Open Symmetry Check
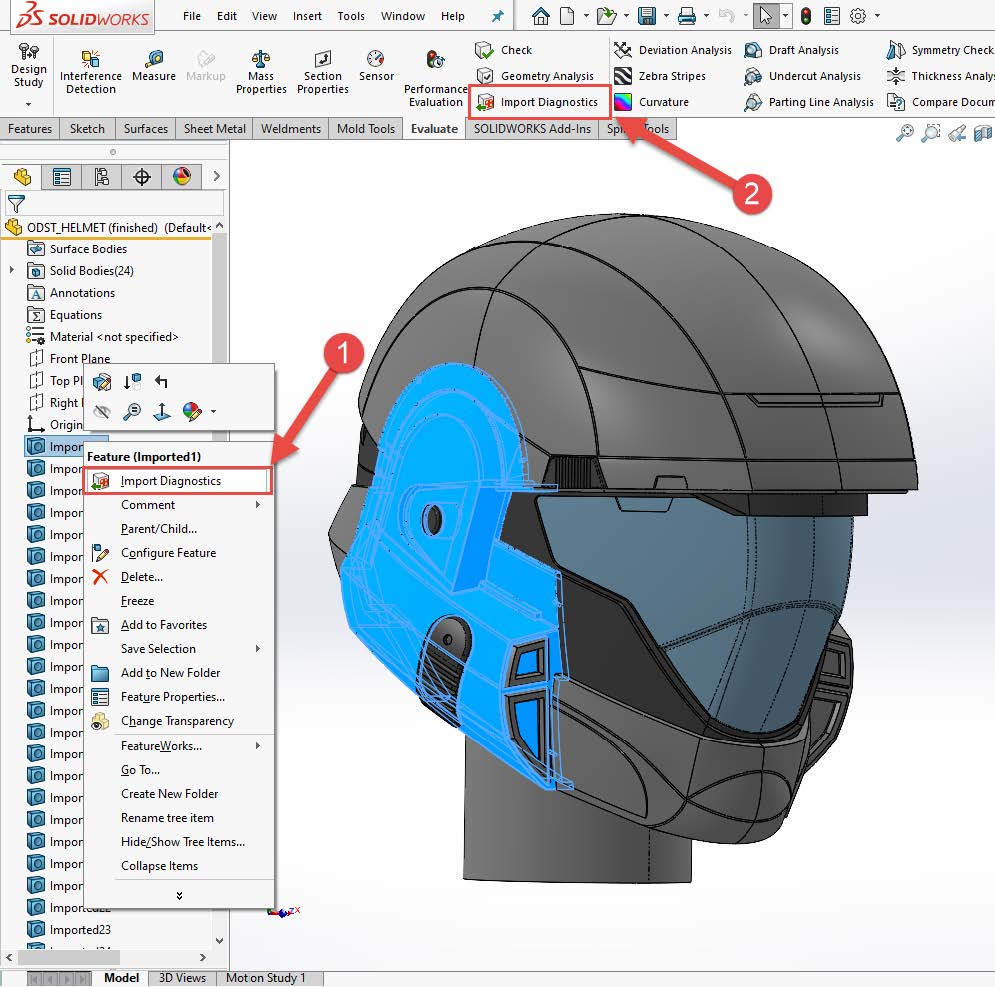The width and height of the screenshot is (995, 987). coord(940,50)
